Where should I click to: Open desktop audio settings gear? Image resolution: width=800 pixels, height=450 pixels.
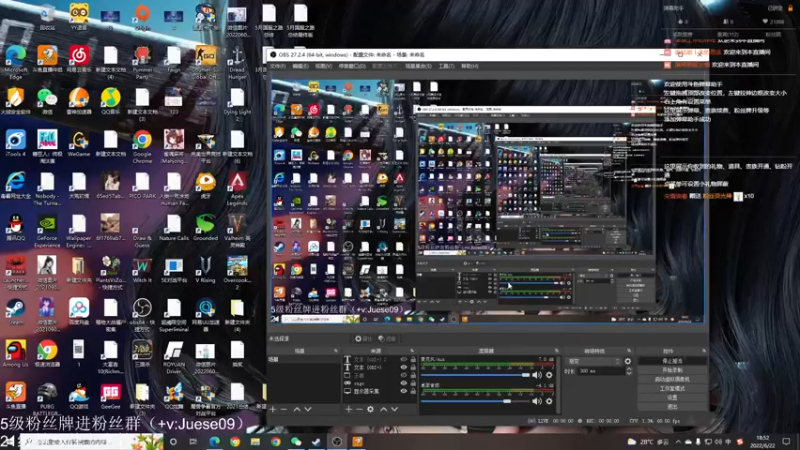(x=549, y=402)
